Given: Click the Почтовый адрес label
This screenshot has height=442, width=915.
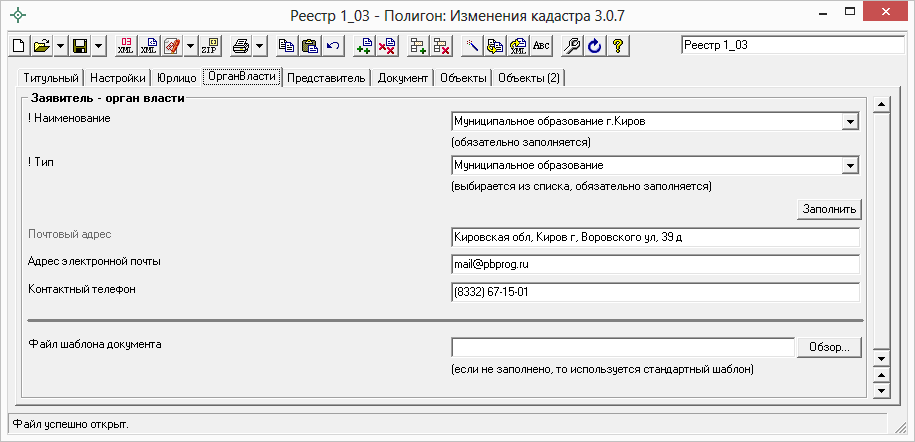Looking at the screenshot, I should [x=69, y=234].
